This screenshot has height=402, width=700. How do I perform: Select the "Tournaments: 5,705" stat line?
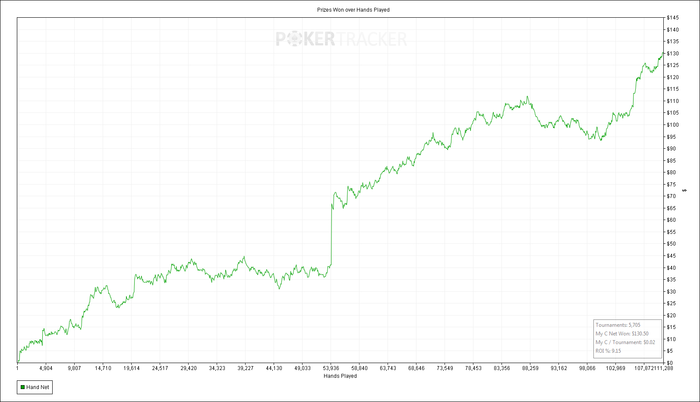coord(618,325)
